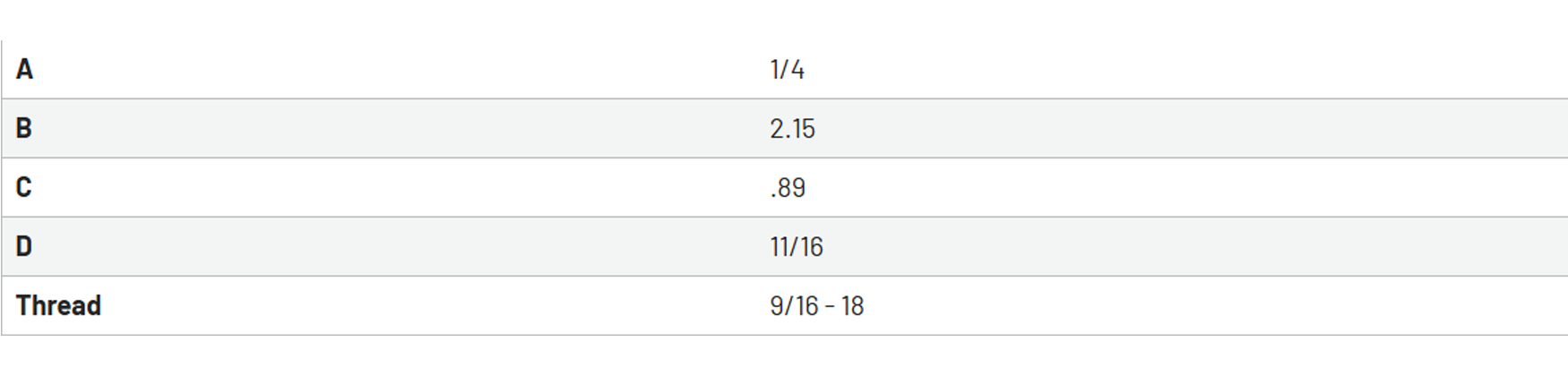Click the row label C
The height and width of the screenshot is (376, 1568).
[24, 187]
